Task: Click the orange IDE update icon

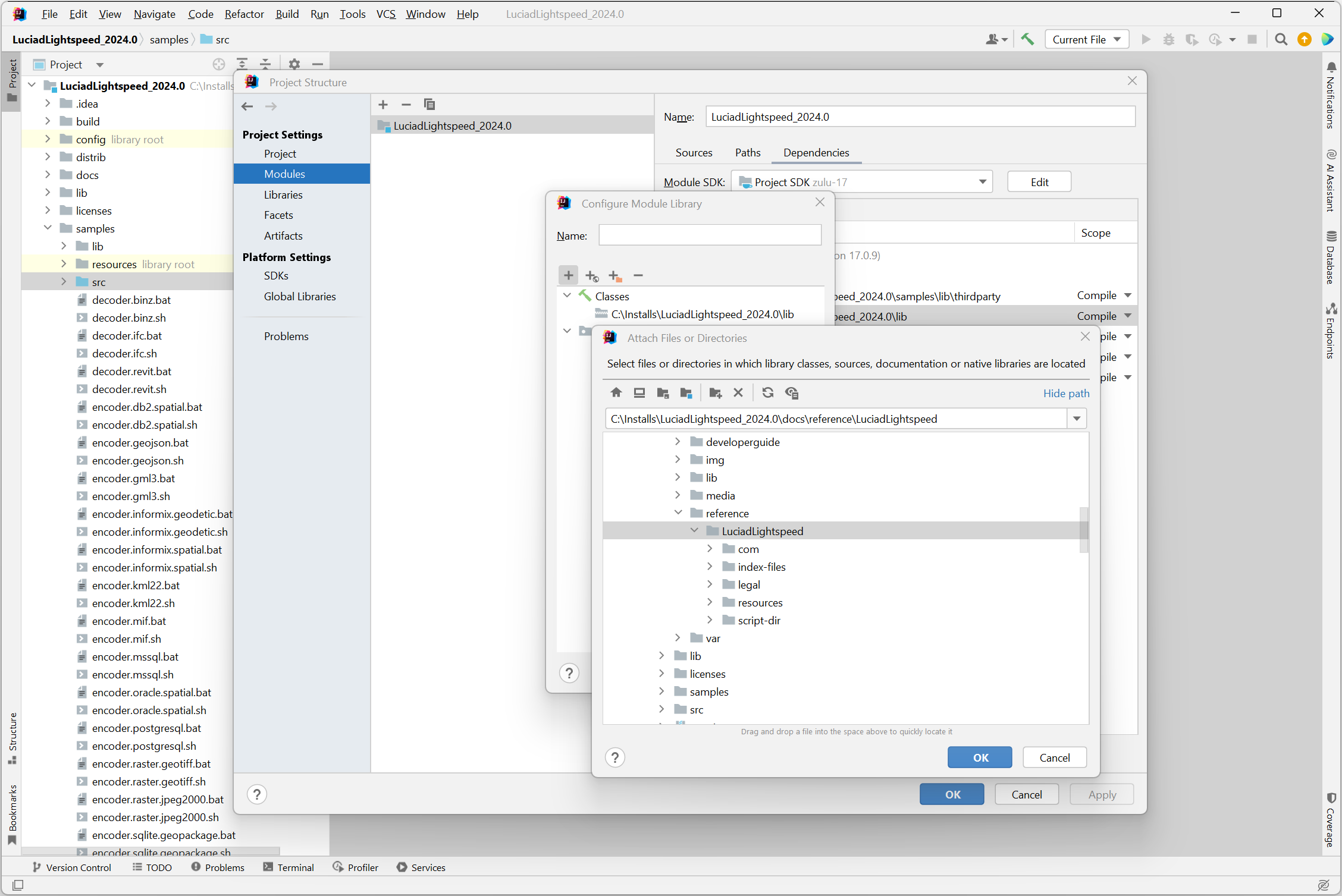Action: pyautogui.click(x=1304, y=39)
